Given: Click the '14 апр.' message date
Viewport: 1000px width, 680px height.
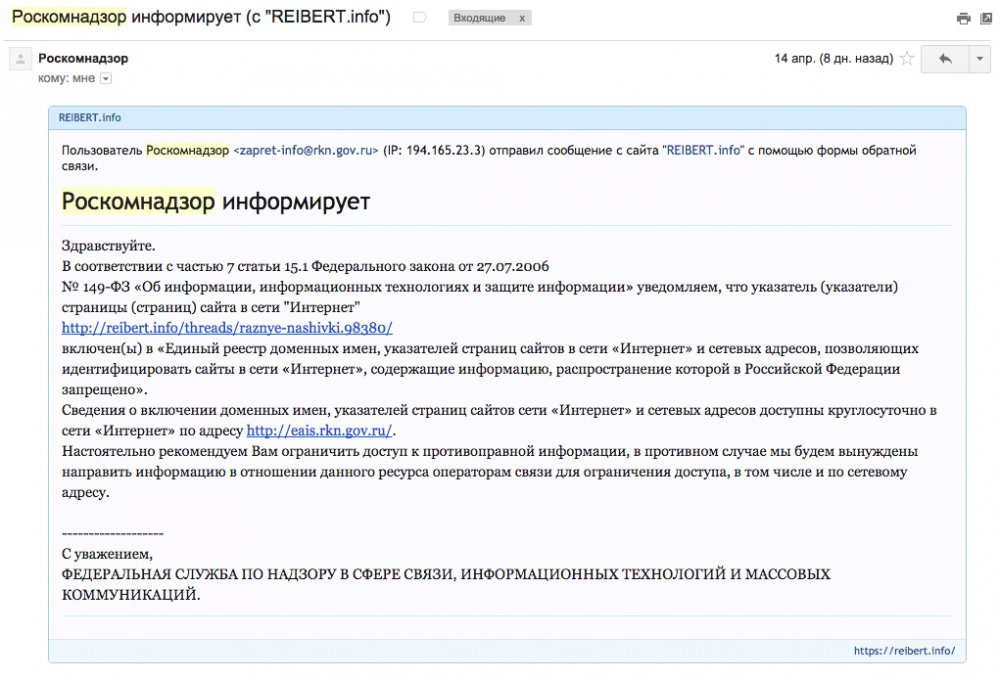Looking at the screenshot, I should [x=833, y=59].
